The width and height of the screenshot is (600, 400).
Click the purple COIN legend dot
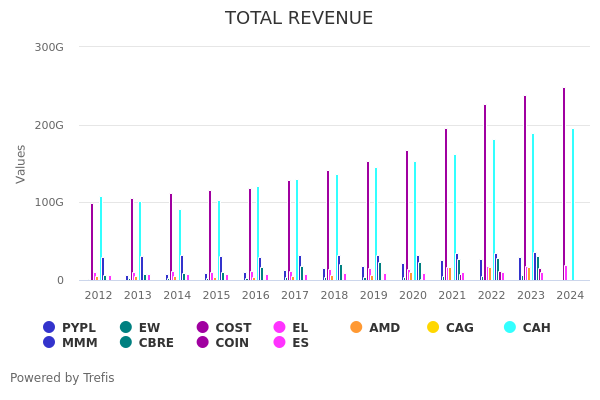[x=203, y=343]
